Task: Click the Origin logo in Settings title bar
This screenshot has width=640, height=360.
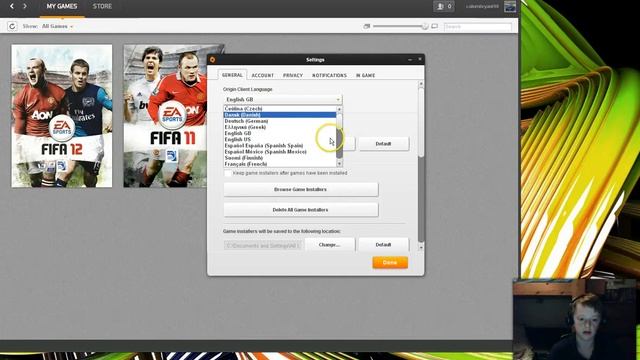Action: (212, 60)
